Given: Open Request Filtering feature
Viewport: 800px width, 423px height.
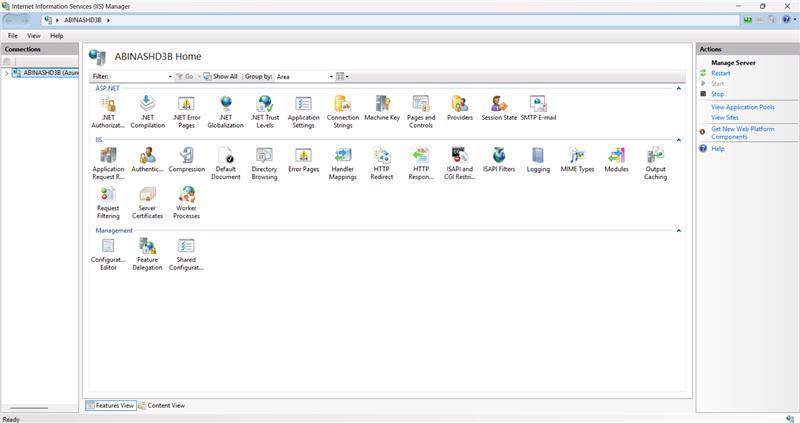Looking at the screenshot, I should tap(108, 203).
